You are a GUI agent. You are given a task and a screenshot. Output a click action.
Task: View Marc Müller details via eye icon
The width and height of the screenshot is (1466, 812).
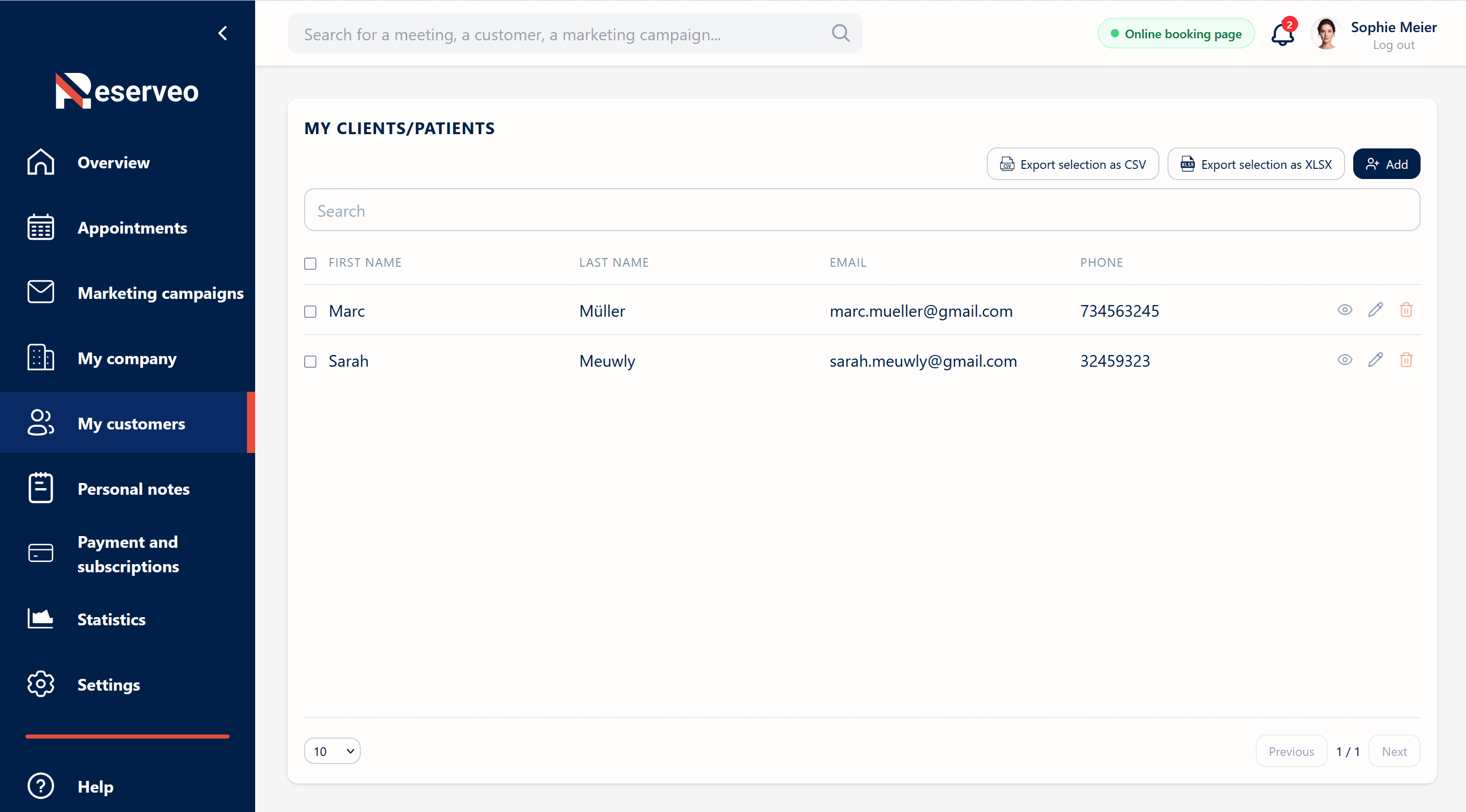[1345, 310]
